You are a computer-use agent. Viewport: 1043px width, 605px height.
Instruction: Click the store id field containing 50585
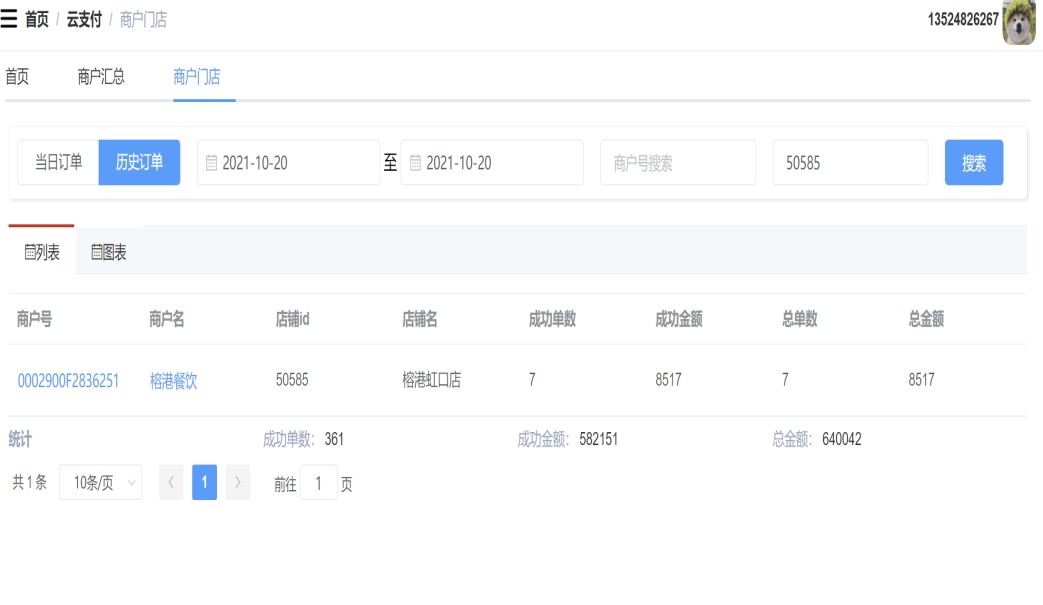point(849,163)
